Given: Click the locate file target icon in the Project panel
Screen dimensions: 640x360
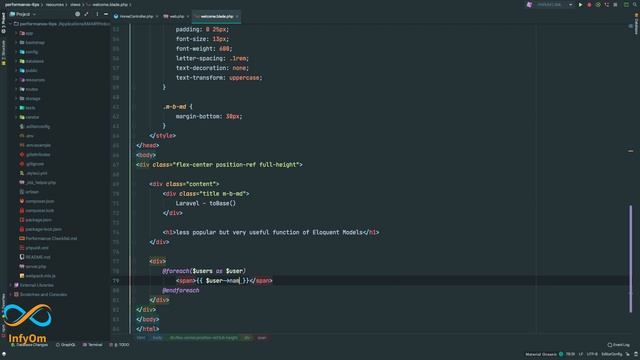Looking at the screenshot, I should 77,14.
